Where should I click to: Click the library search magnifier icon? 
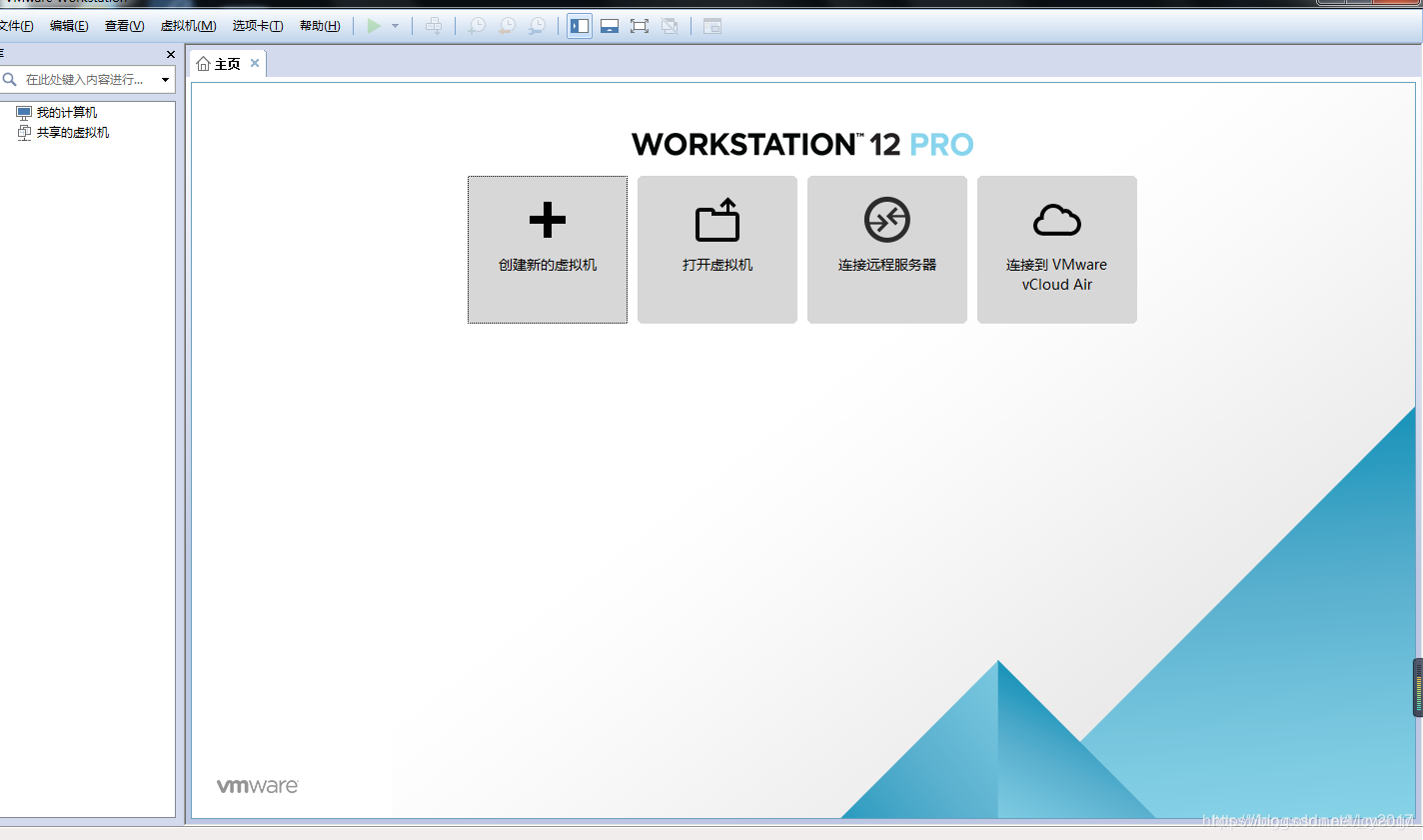click(x=10, y=79)
